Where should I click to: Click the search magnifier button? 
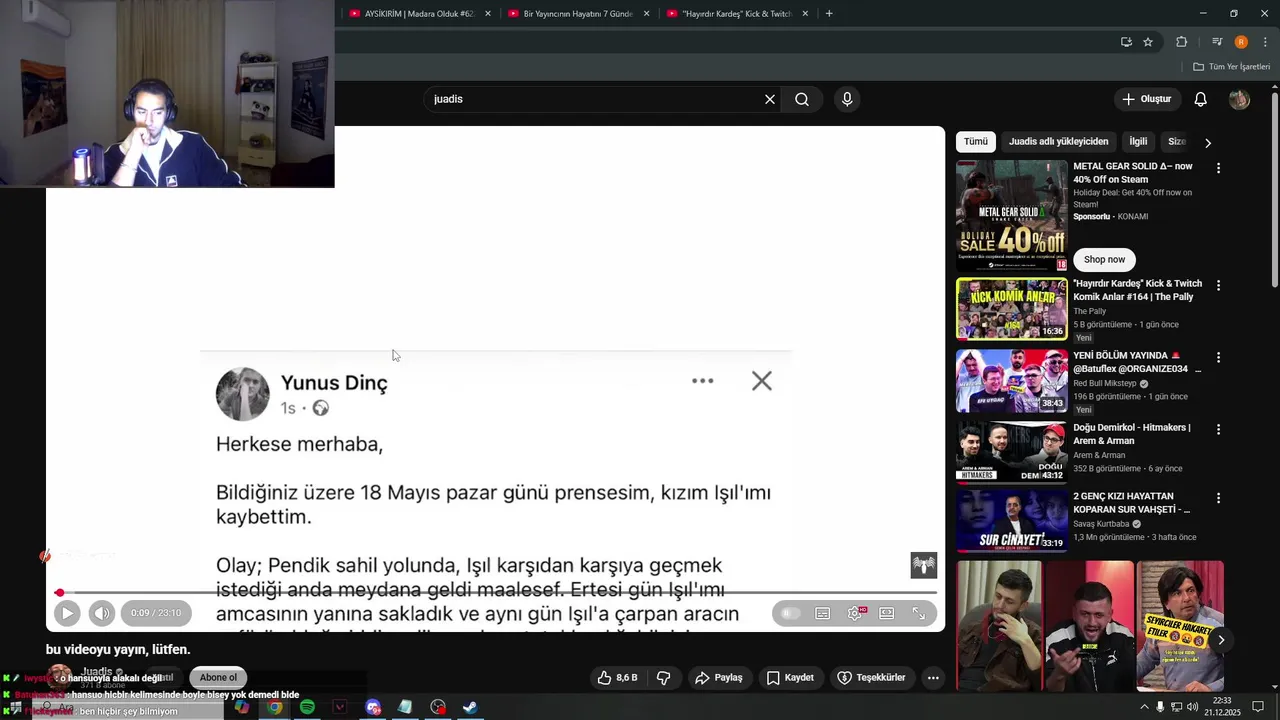coord(802,99)
